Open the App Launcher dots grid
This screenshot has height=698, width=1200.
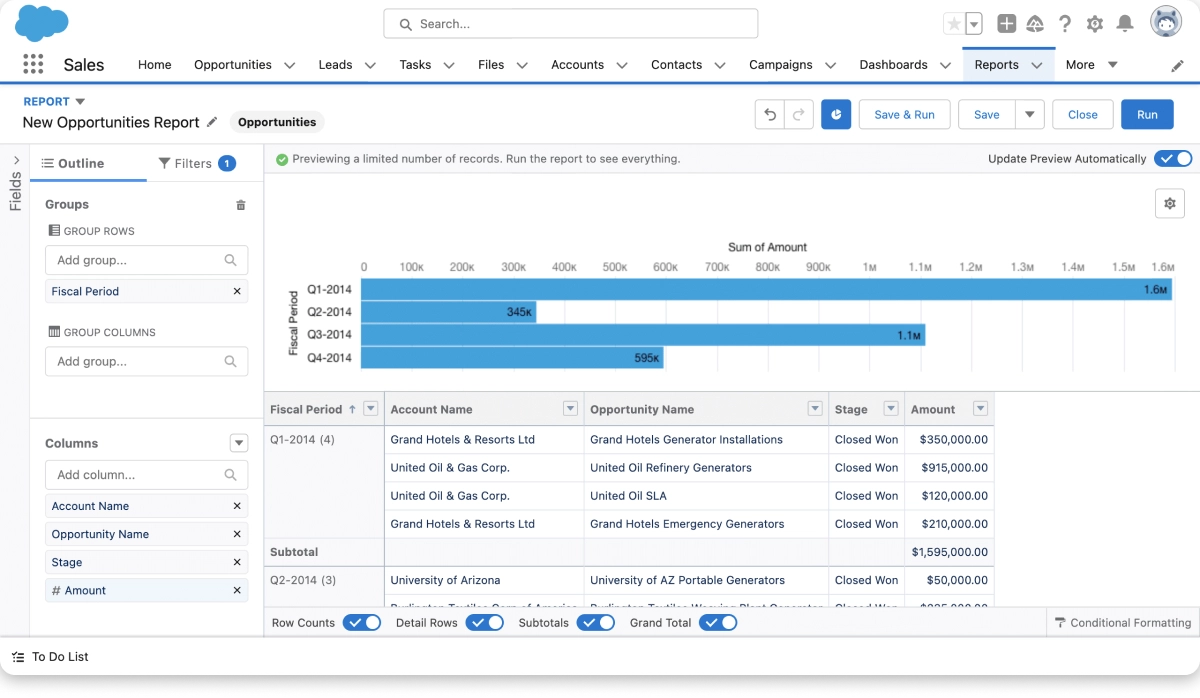[x=33, y=64]
